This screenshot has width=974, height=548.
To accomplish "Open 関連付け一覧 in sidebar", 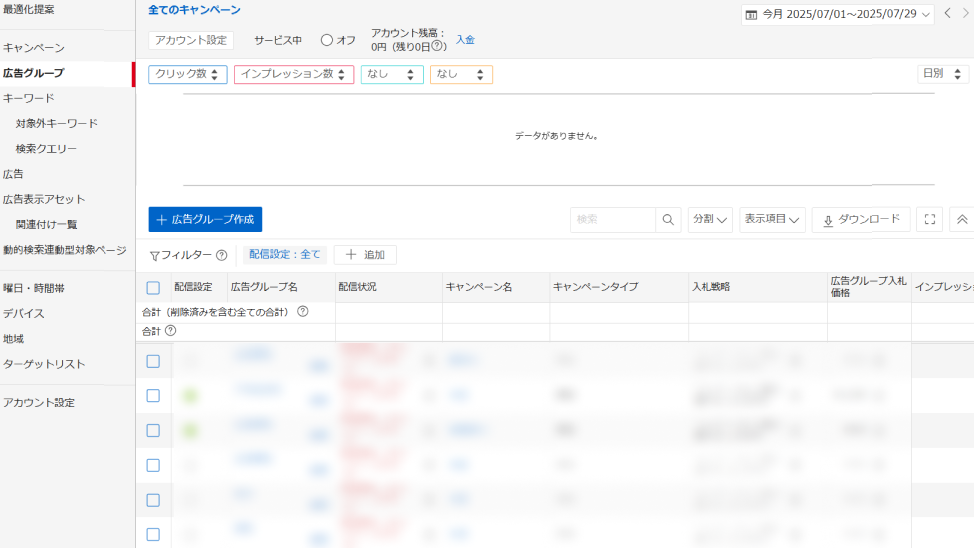I will tap(46, 225).
